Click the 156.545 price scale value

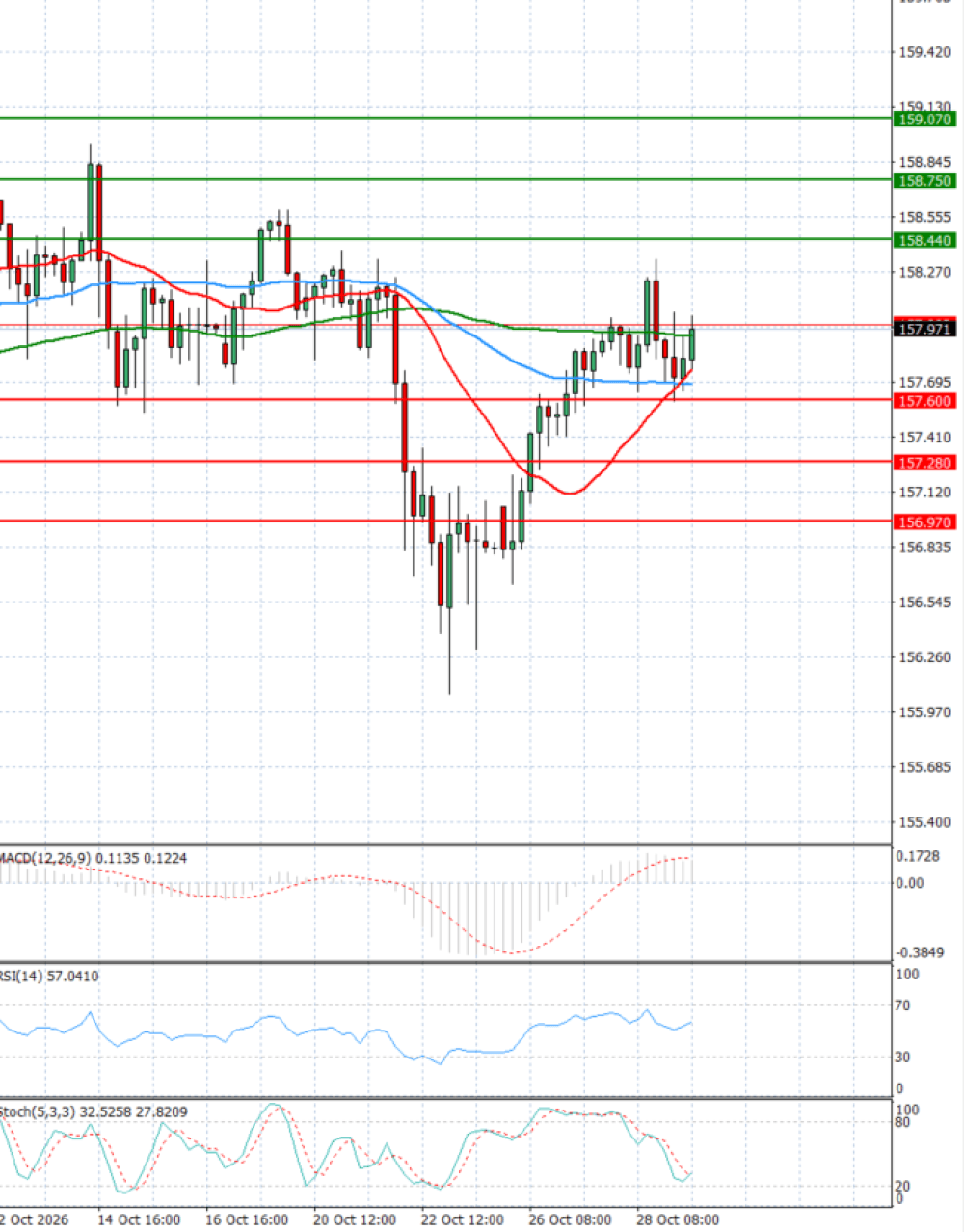point(924,603)
